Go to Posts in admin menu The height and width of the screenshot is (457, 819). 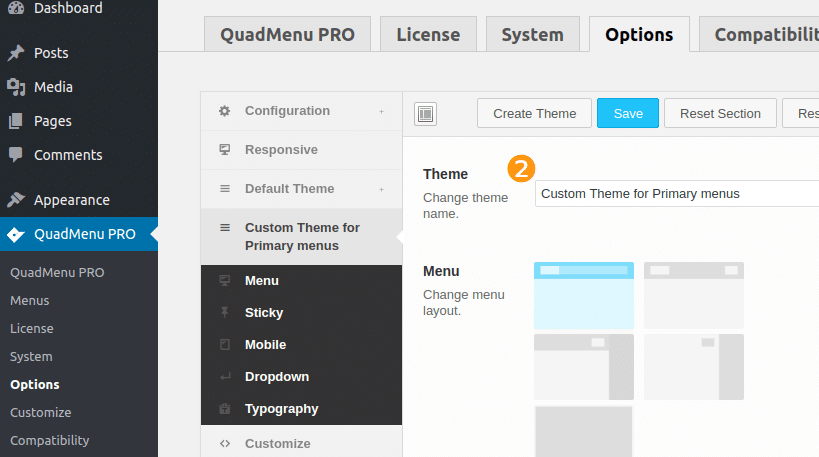pyautogui.click(x=51, y=53)
